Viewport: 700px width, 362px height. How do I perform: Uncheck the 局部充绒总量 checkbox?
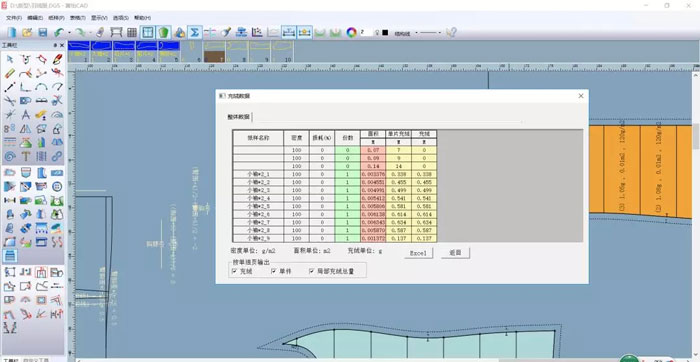pos(312,271)
